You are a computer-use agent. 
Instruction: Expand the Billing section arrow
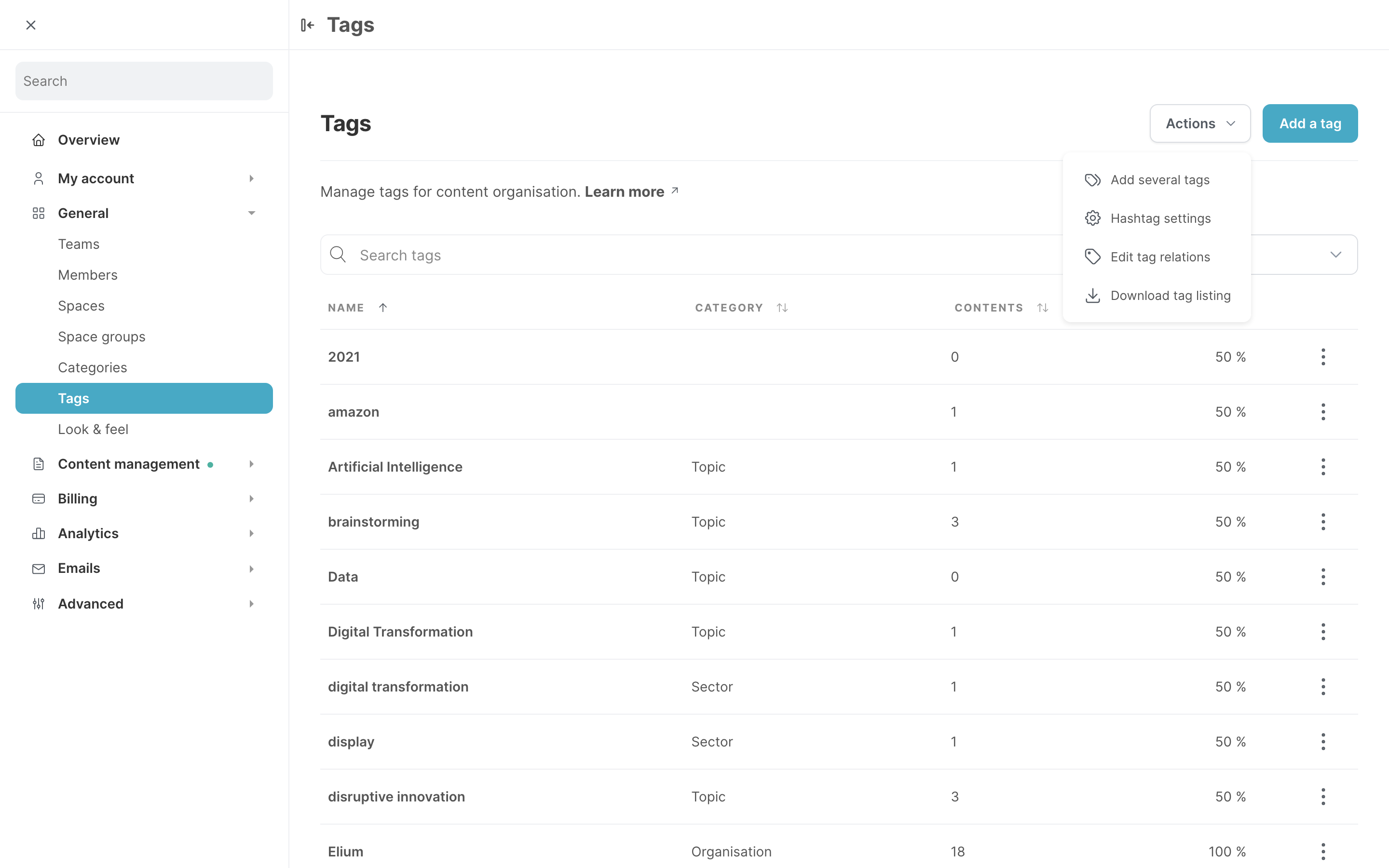(x=251, y=499)
